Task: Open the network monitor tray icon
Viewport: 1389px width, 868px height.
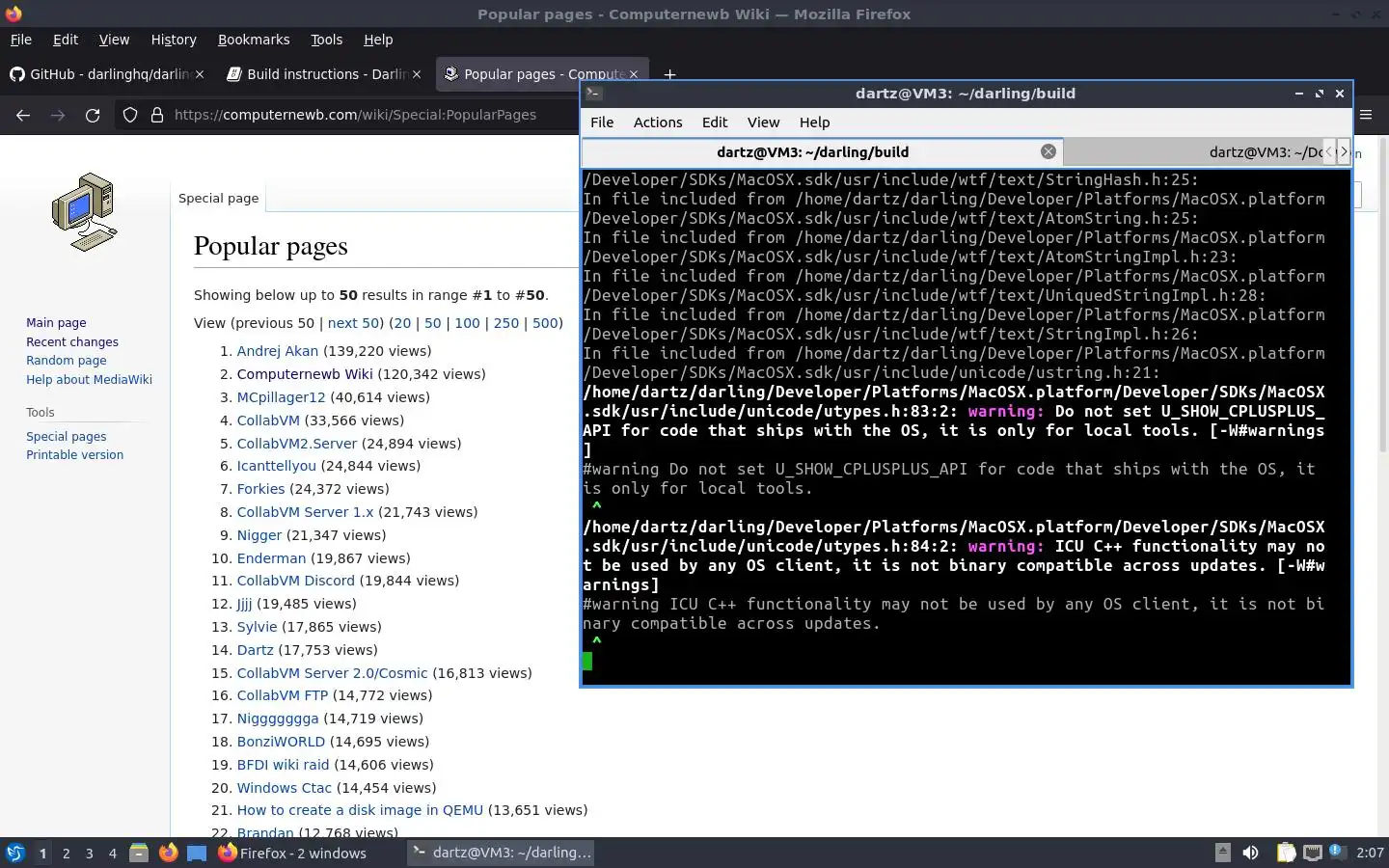Action: click(x=1312, y=853)
